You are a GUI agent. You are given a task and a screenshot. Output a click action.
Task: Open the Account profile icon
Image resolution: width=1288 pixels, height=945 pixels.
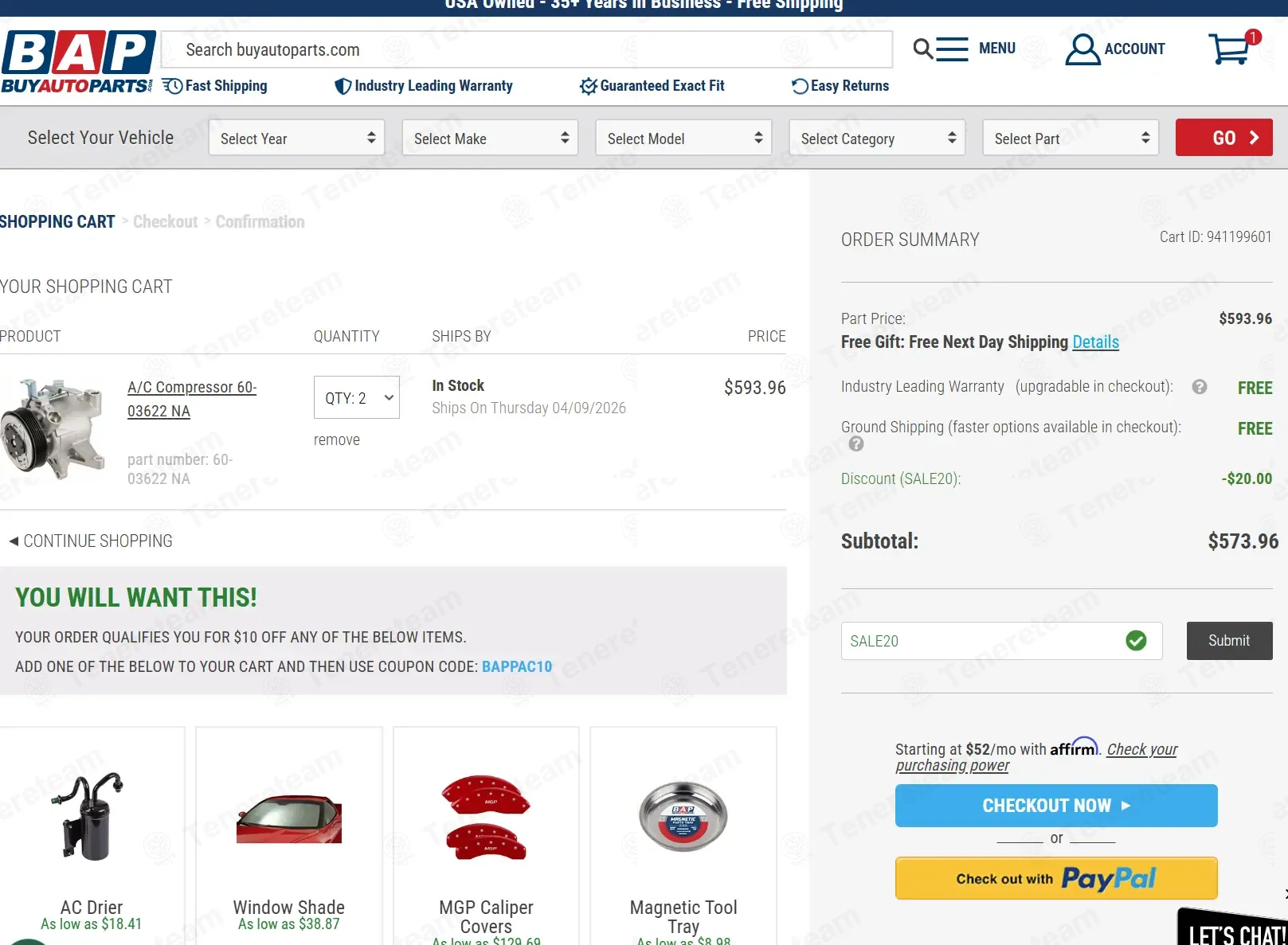pyautogui.click(x=1082, y=49)
